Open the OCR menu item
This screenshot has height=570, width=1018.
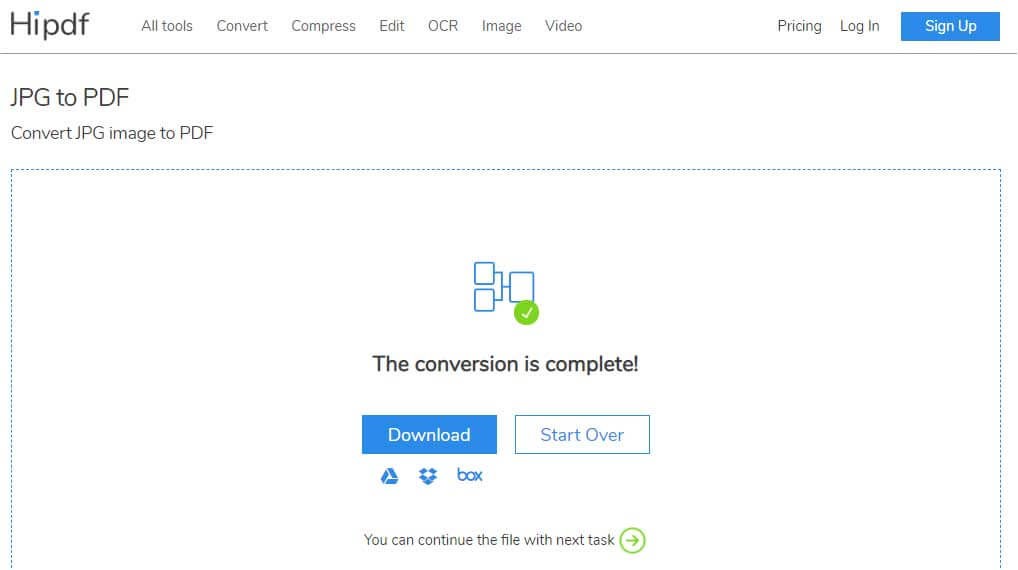443,26
